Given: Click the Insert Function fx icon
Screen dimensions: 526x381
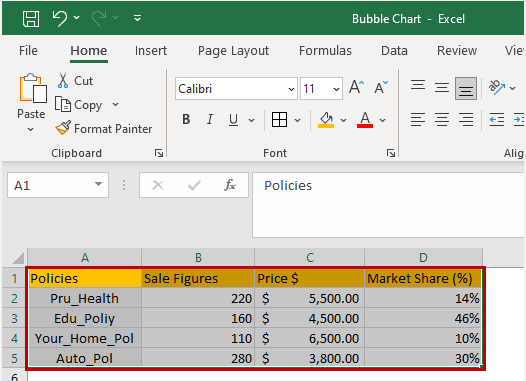Looking at the screenshot, I should pos(230,185).
